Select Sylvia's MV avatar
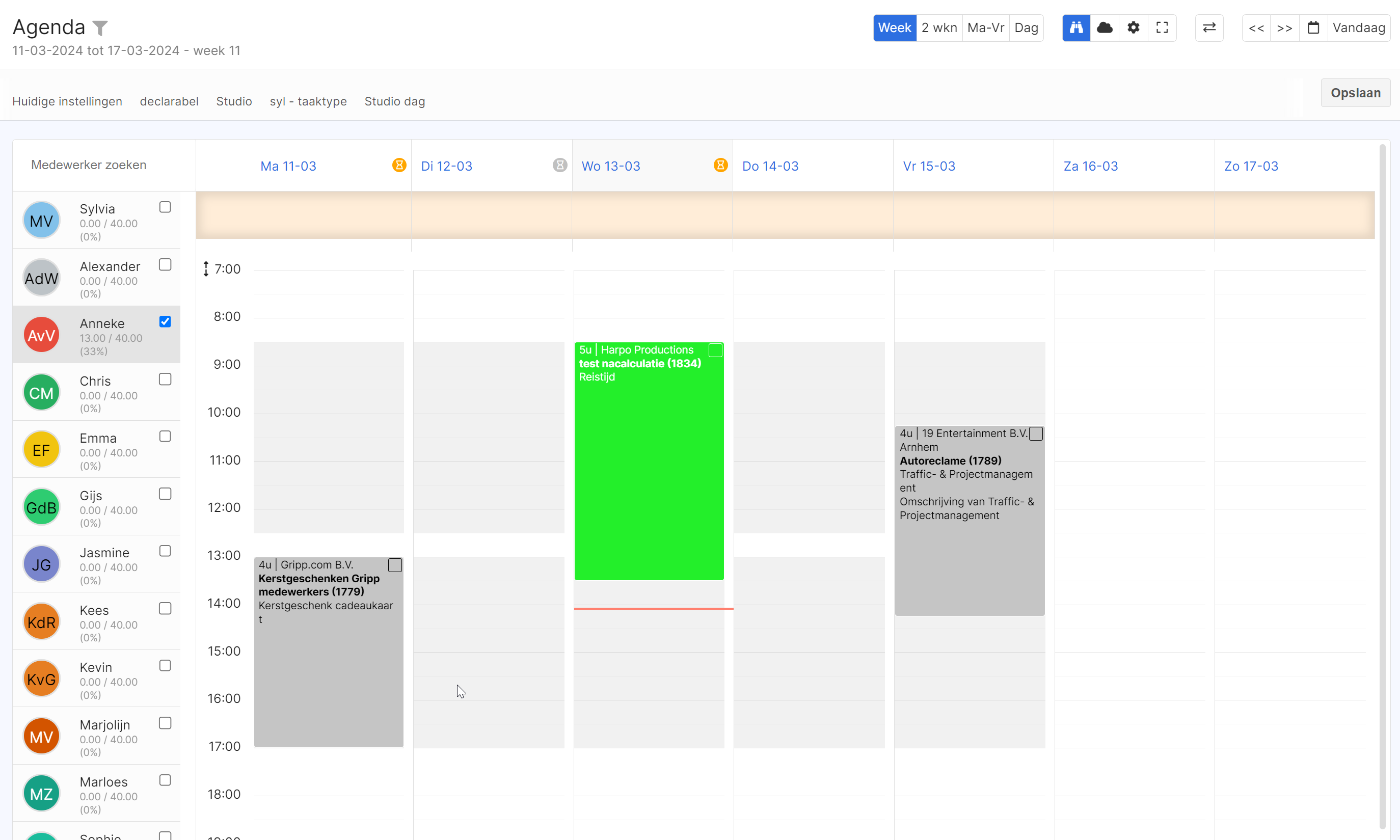 pyautogui.click(x=41, y=220)
